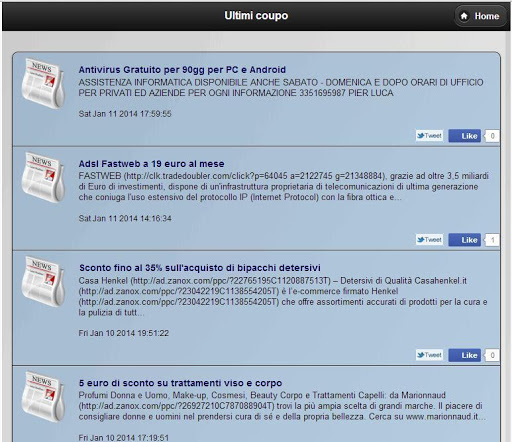Like the bipacchi detersivi coupon
512x442 pixels.
(x=465, y=355)
